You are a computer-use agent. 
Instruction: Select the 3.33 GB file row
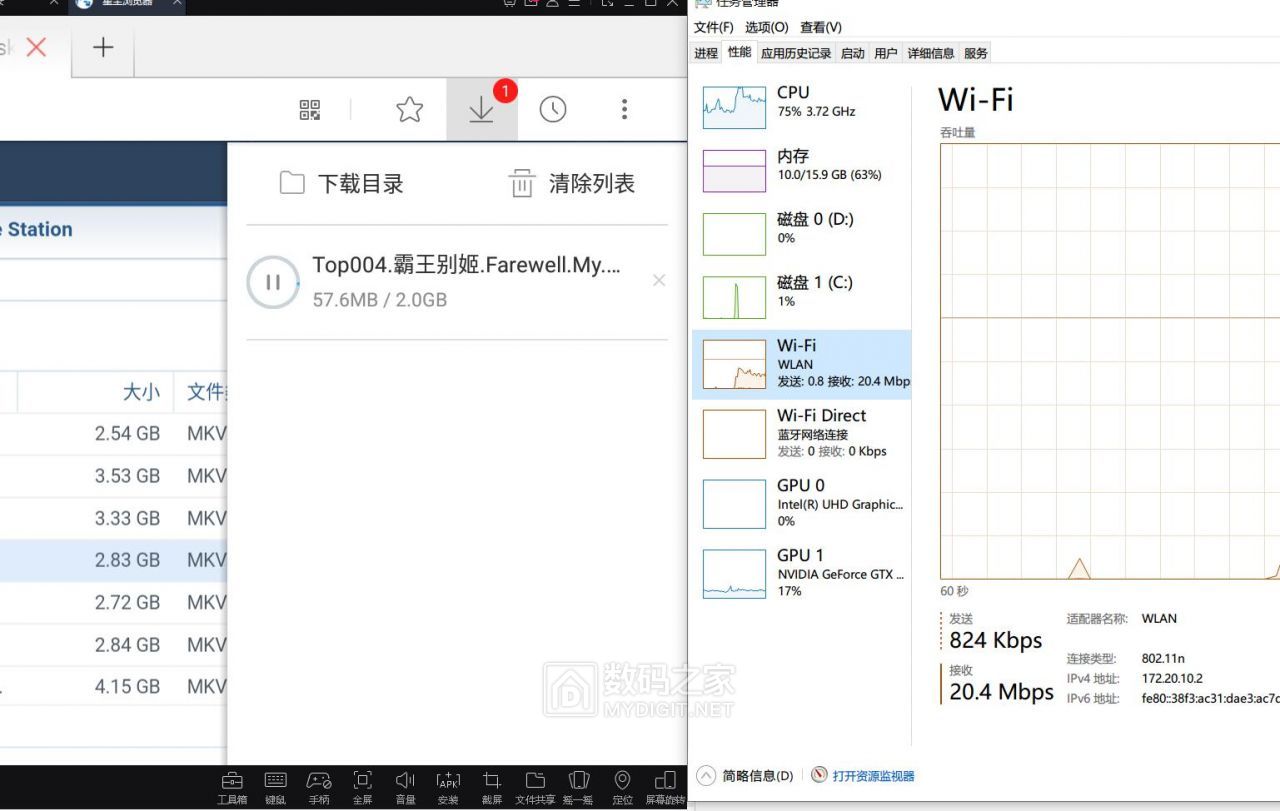tap(113, 518)
